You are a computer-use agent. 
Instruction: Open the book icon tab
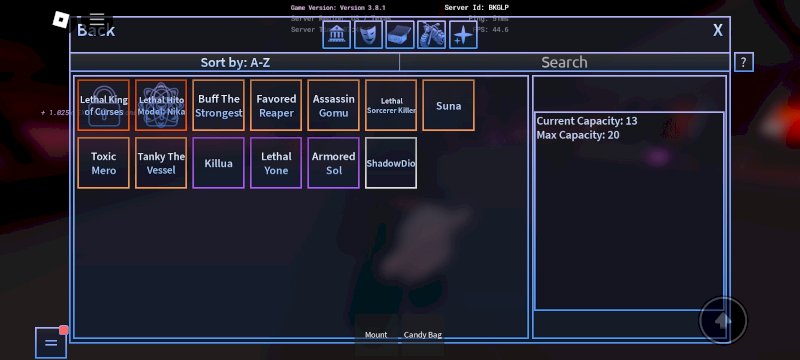[x=400, y=35]
